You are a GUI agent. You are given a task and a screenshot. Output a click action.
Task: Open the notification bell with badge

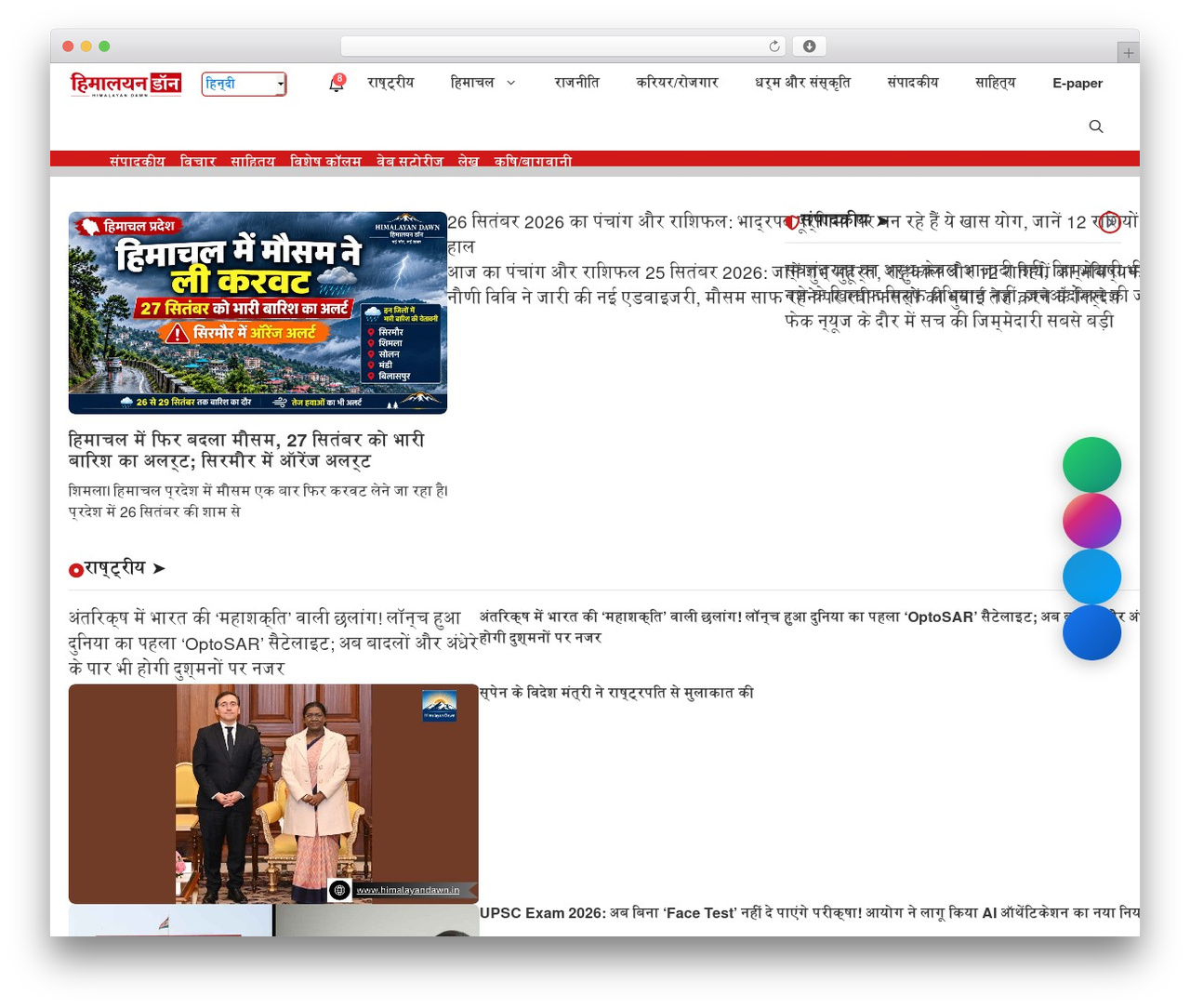pyautogui.click(x=337, y=84)
